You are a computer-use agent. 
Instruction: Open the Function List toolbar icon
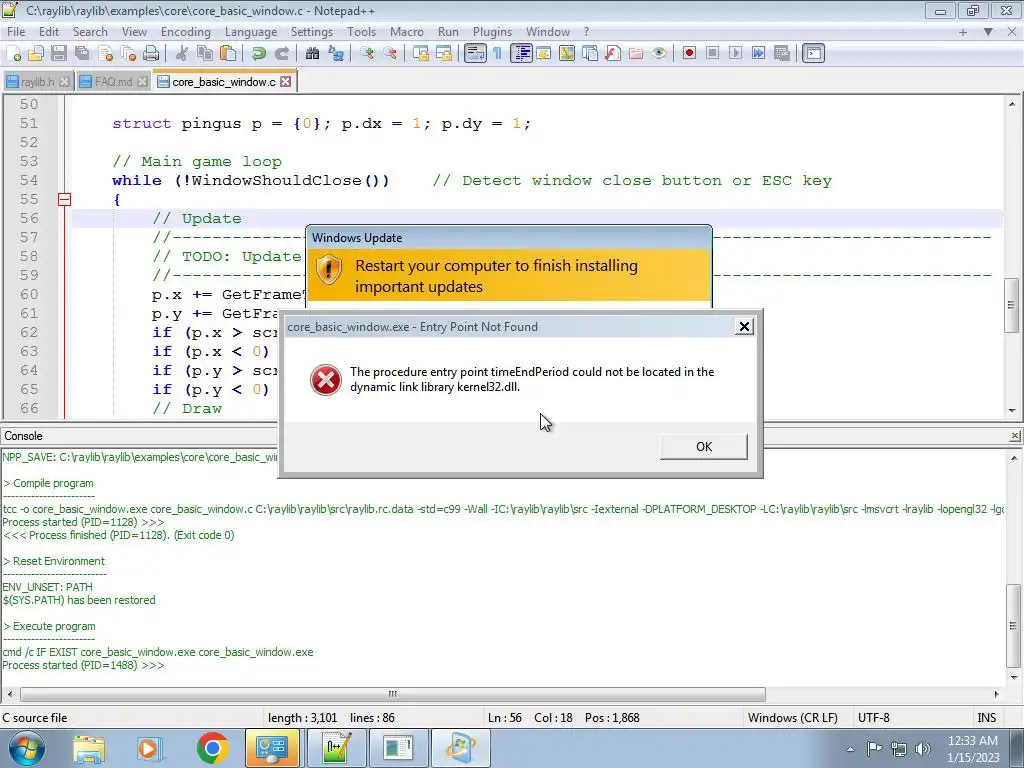[613, 54]
